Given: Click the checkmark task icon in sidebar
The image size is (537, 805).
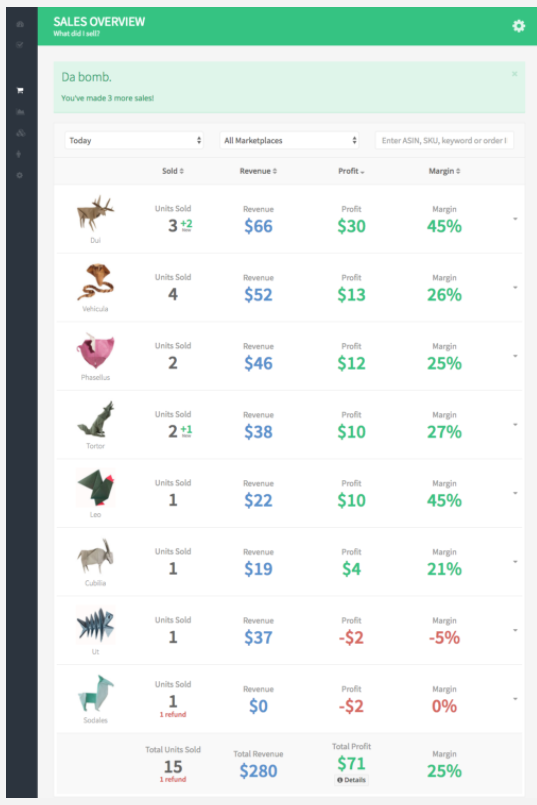Looking at the screenshot, I should click(20, 45).
